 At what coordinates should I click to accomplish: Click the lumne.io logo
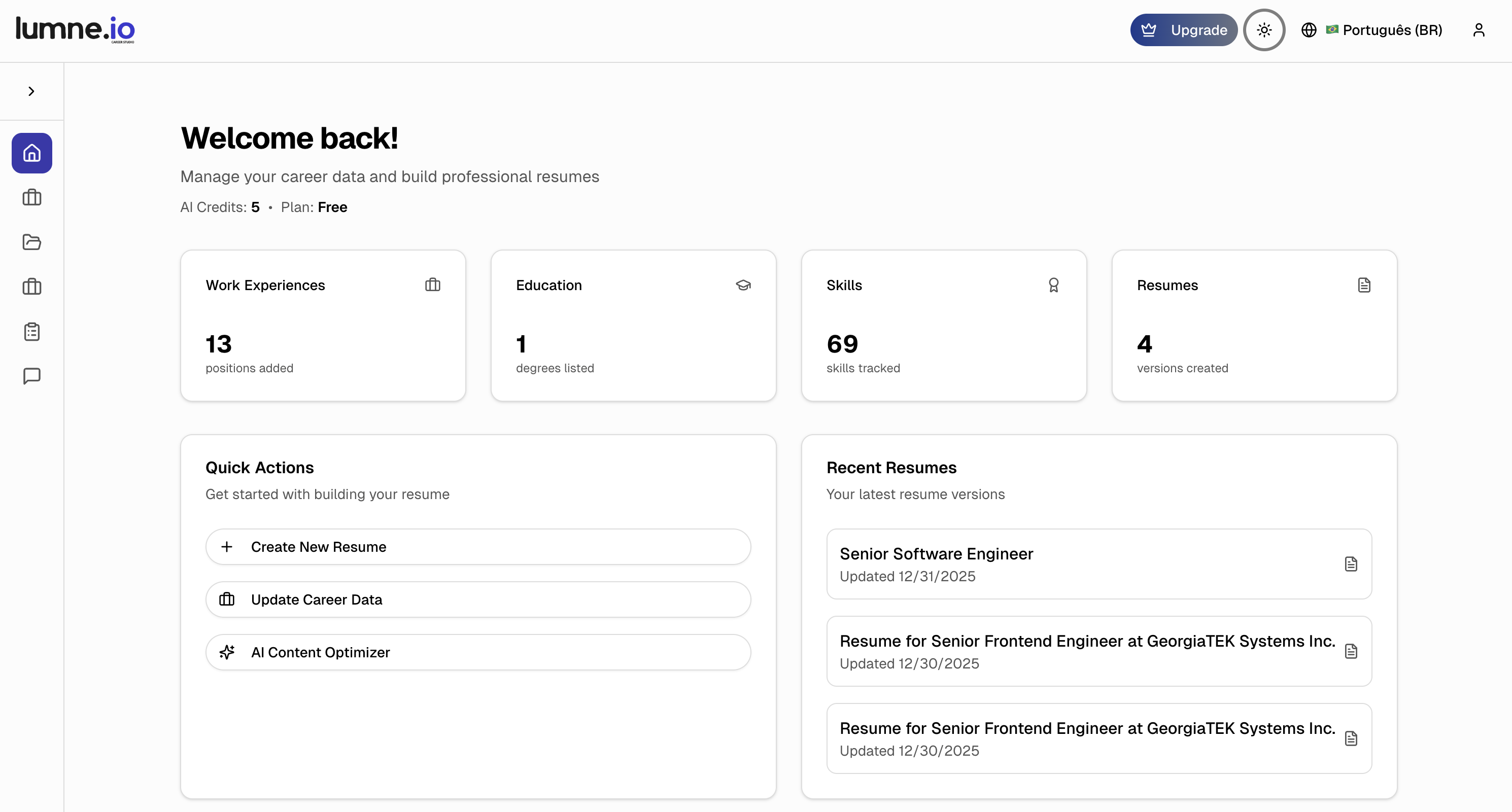(75, 29)
